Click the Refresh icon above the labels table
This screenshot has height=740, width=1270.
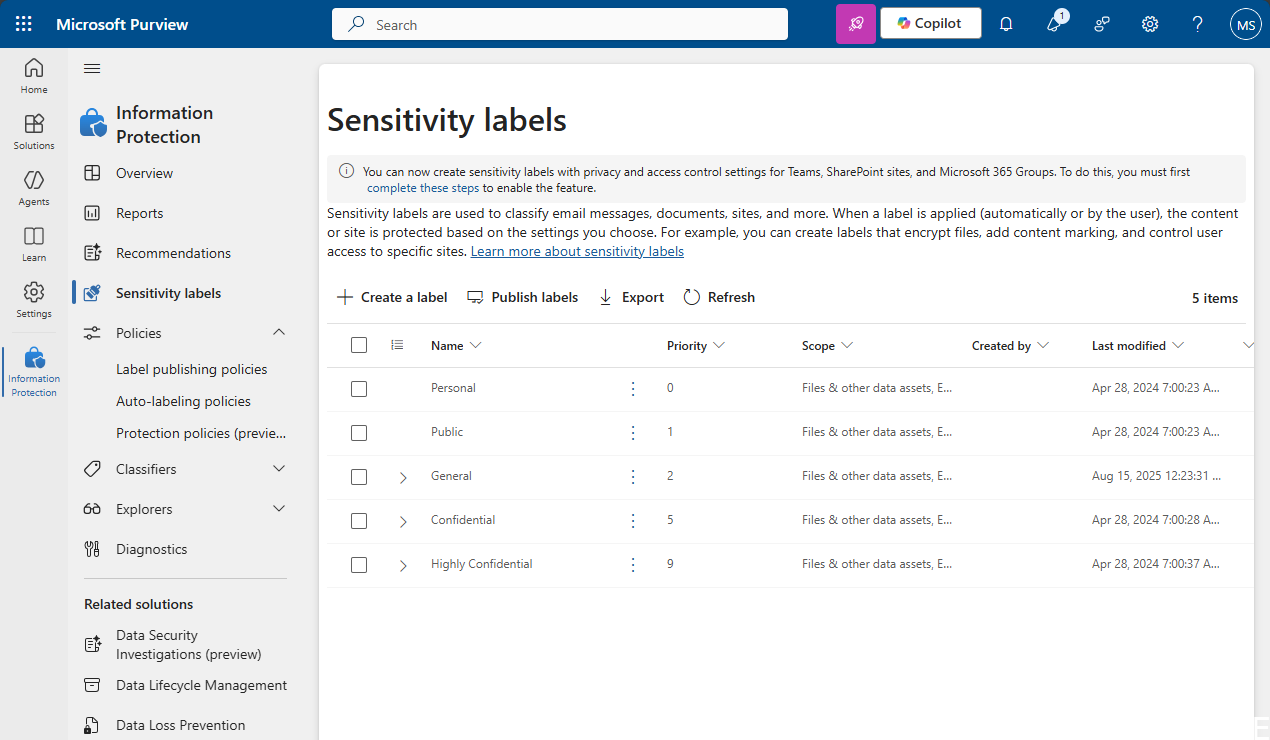(691, 297)
